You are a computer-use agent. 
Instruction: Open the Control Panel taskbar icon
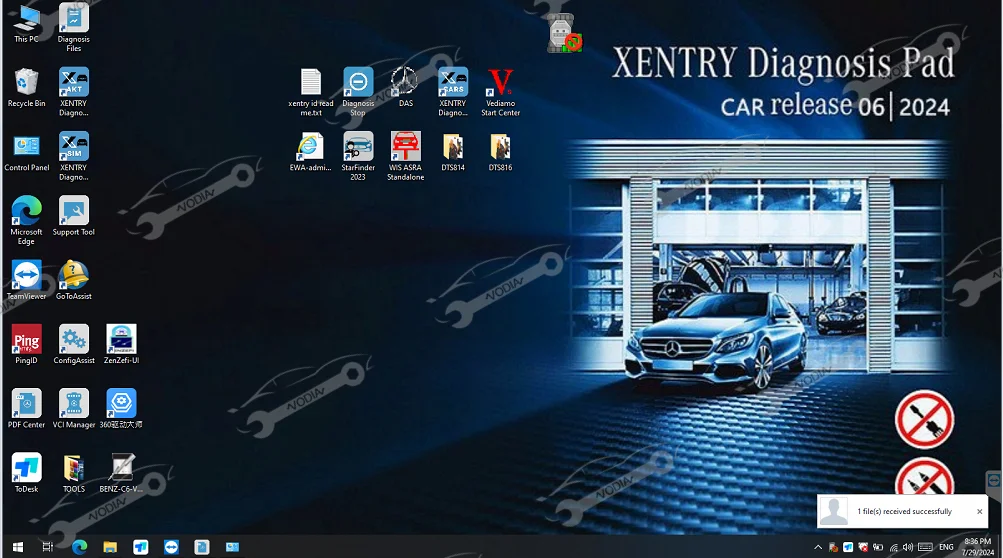(x=232, y=547)
